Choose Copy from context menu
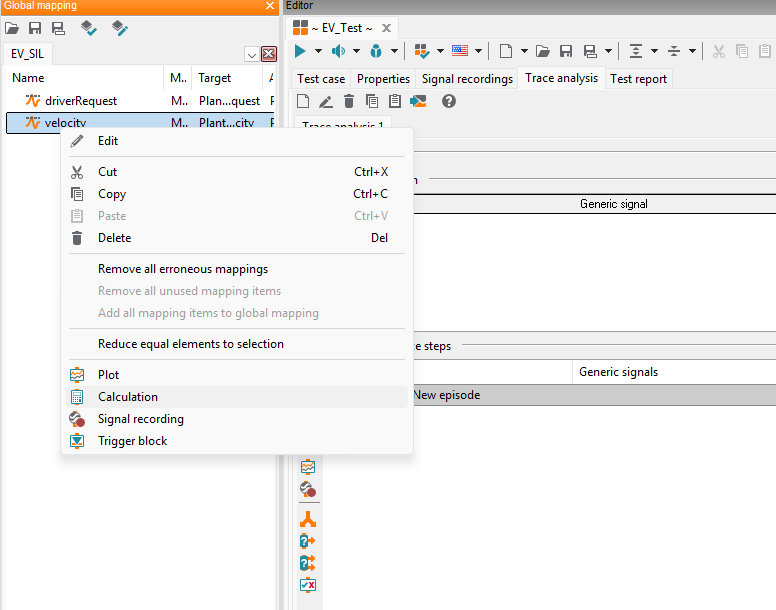This screenshot has width=776, height=610. pyautogui.click(x=237, y=194)
